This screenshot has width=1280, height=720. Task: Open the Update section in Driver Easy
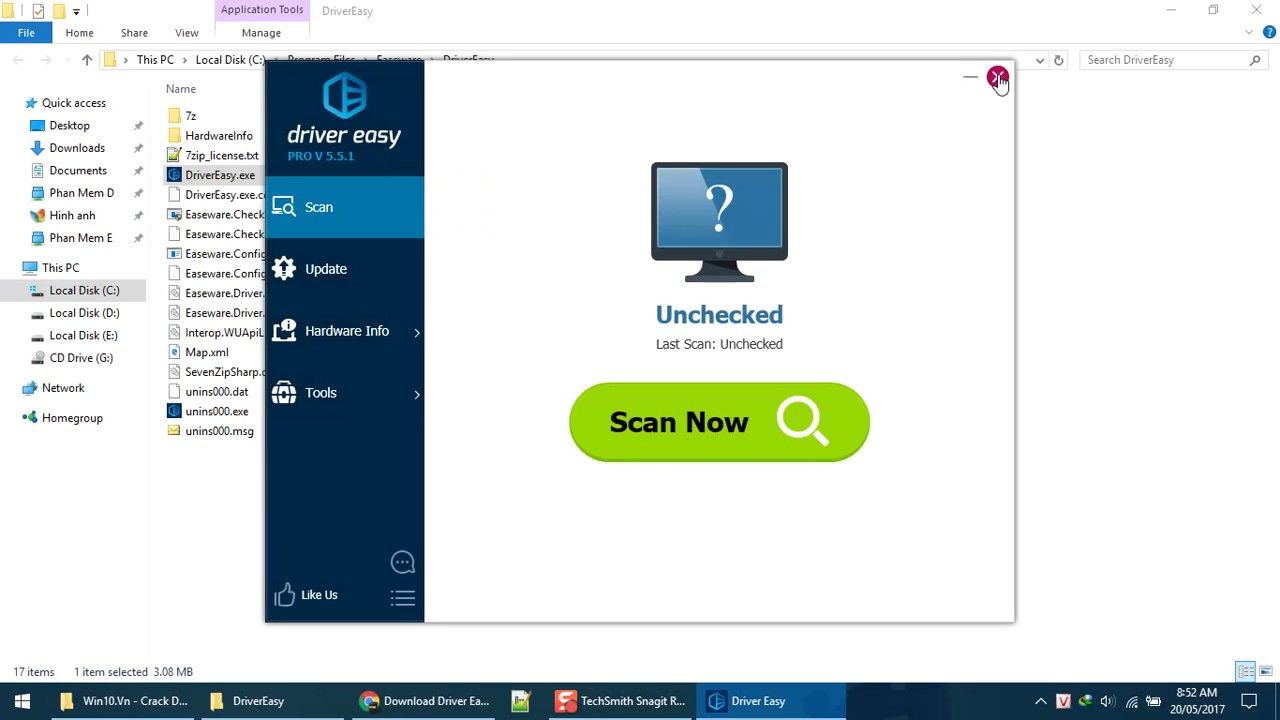[344, 269]
